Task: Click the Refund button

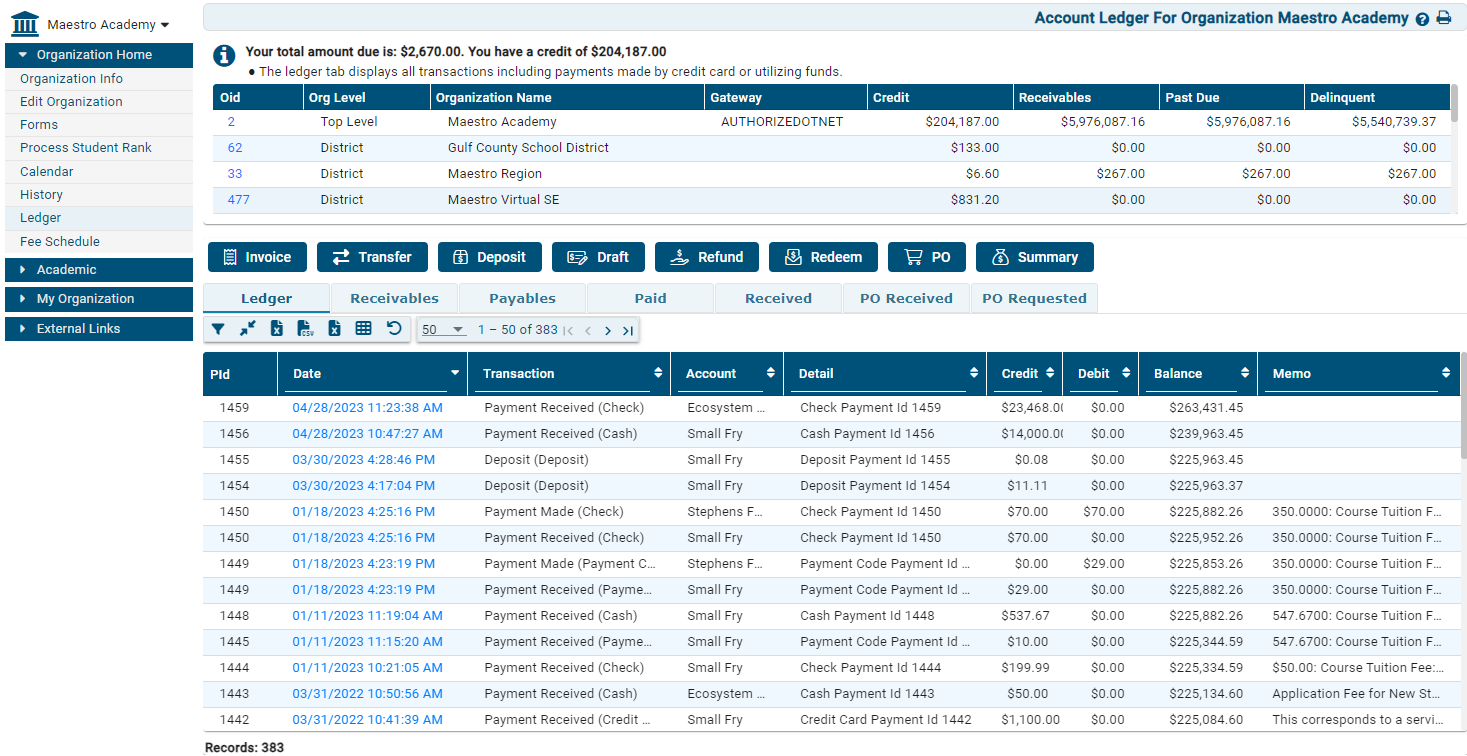Action: [x=707, y=257]
